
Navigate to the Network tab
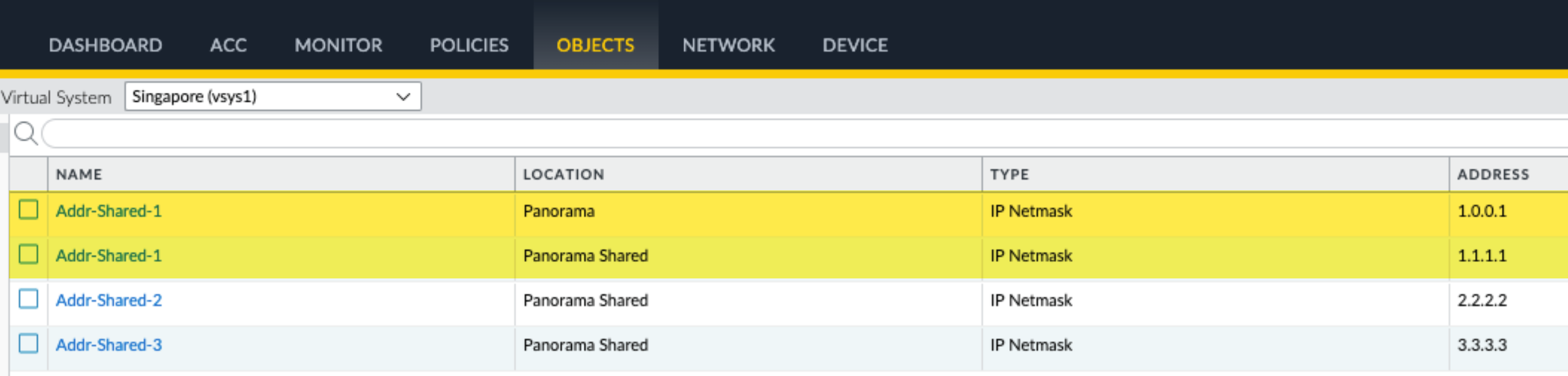point(728,45)
